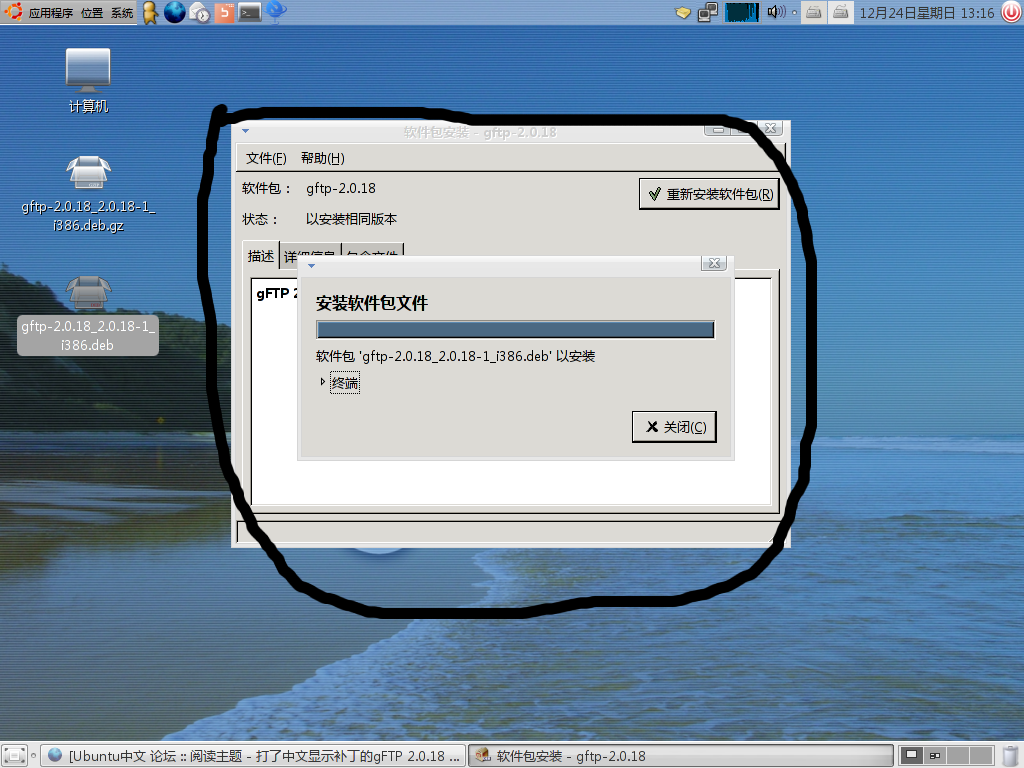Switch to the Ubuntu中文 论坛 taskbar window
This screenshot has height=768, width=1024.
click(x=253, y=756)
